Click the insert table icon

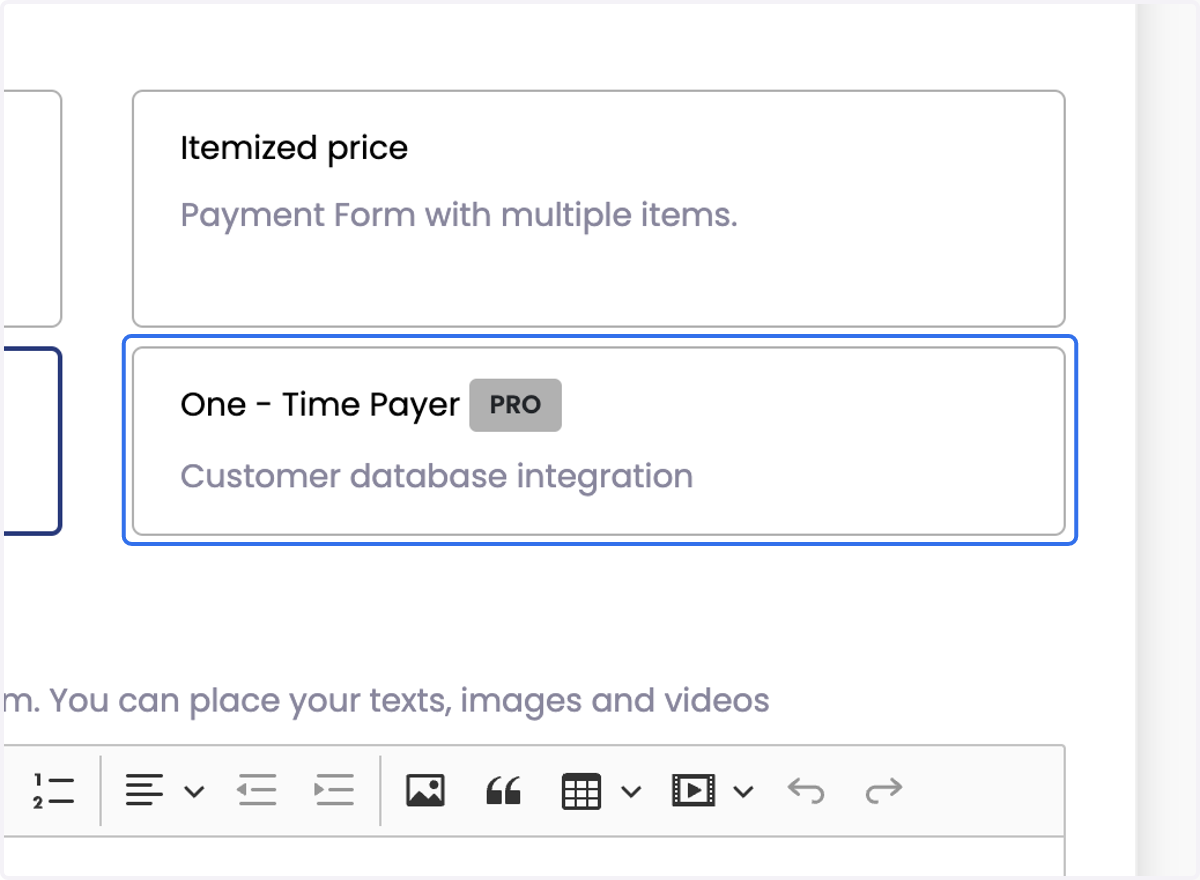pyautogui.click(x=581, y=790)
